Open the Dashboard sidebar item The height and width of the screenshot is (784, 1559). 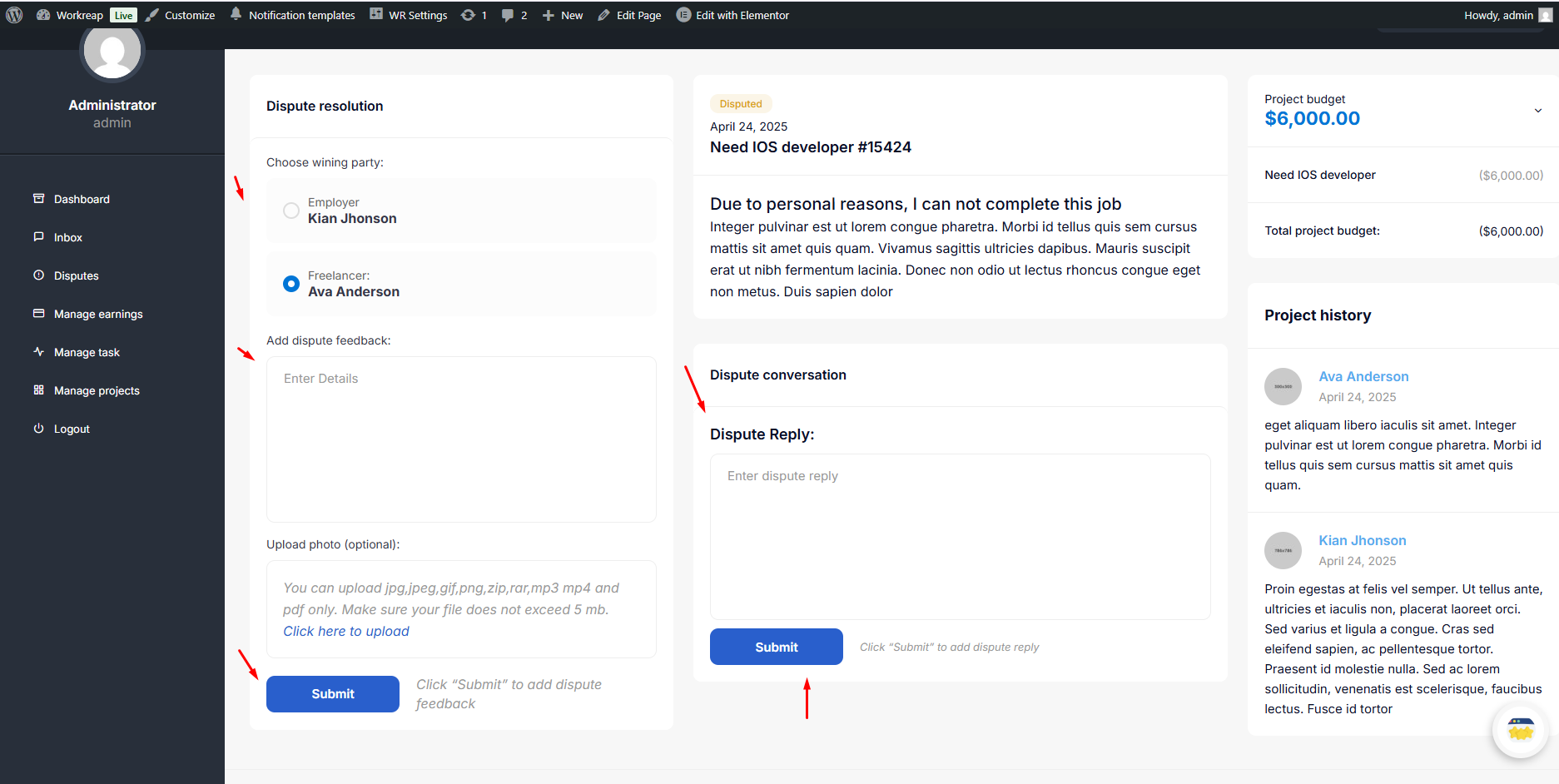(x=82, y=199)
